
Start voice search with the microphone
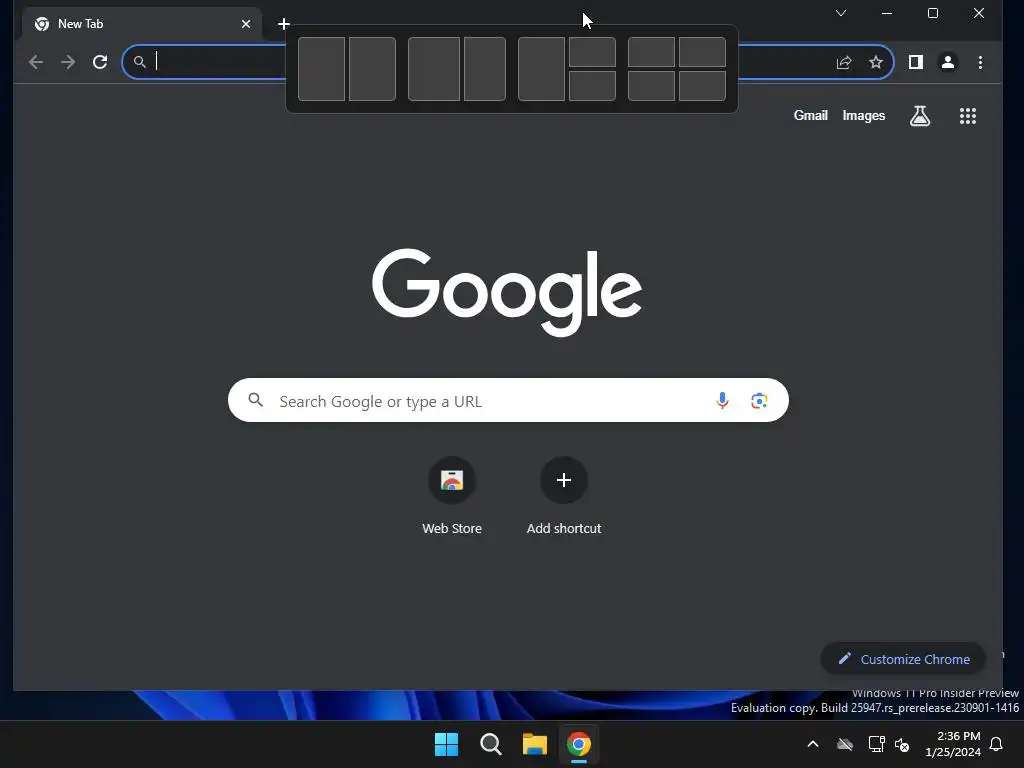point(722,400)
